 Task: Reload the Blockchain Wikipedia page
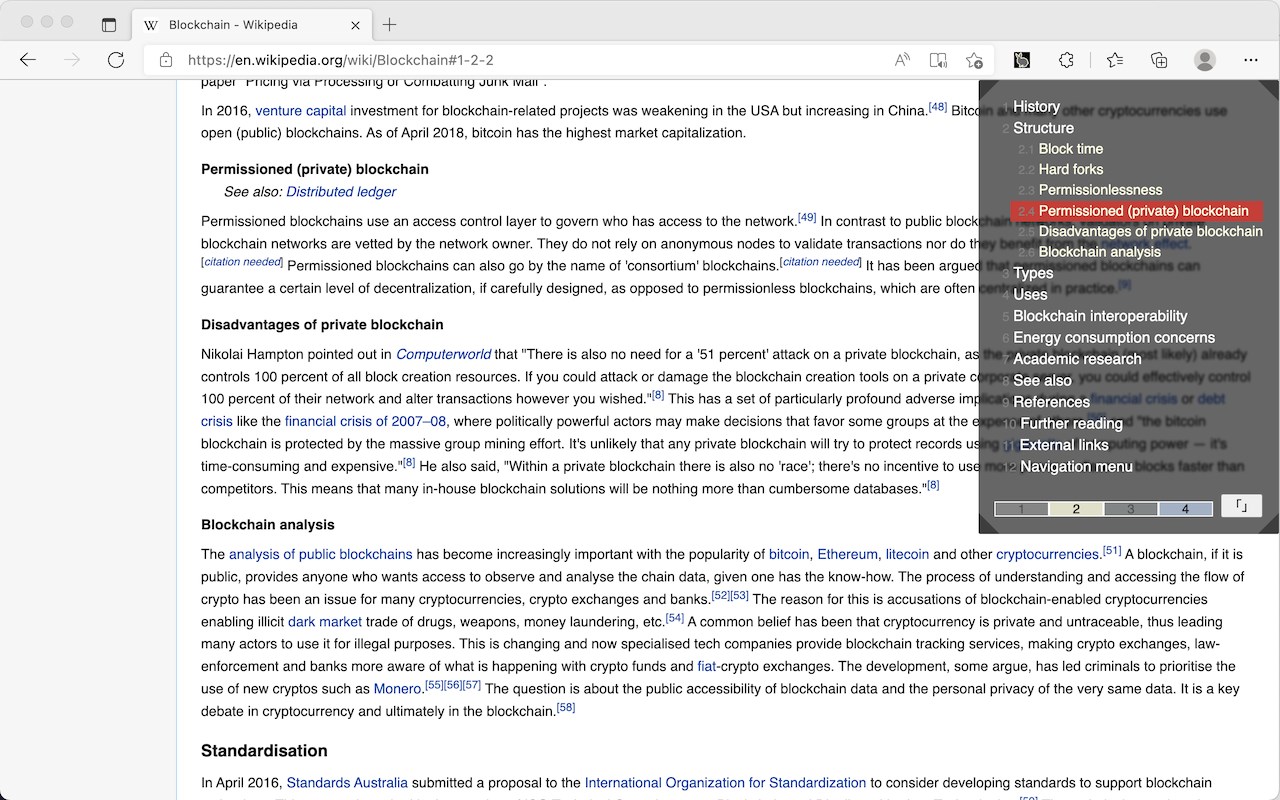pyautogui.click(x=116, y=60)
